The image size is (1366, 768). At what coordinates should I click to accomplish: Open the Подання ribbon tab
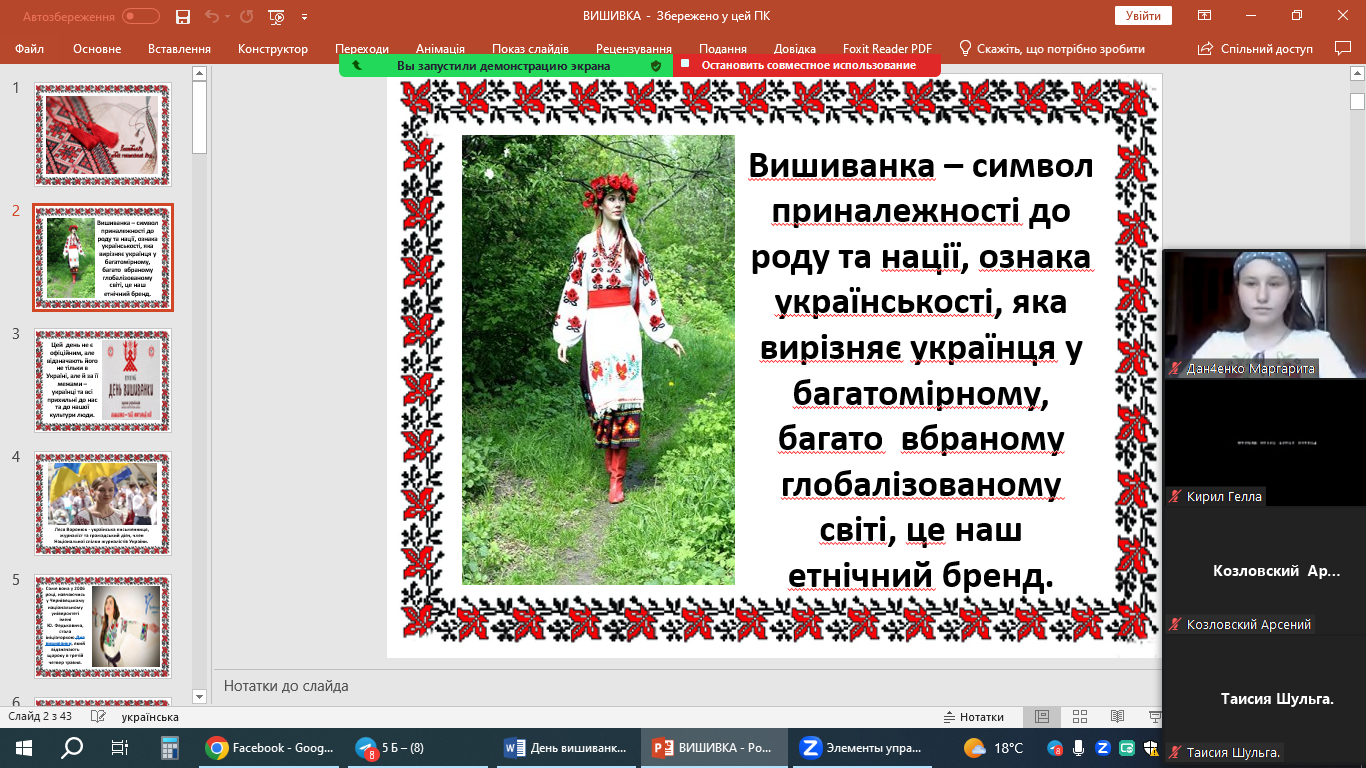pyautogui.click(x=723, y=49)
